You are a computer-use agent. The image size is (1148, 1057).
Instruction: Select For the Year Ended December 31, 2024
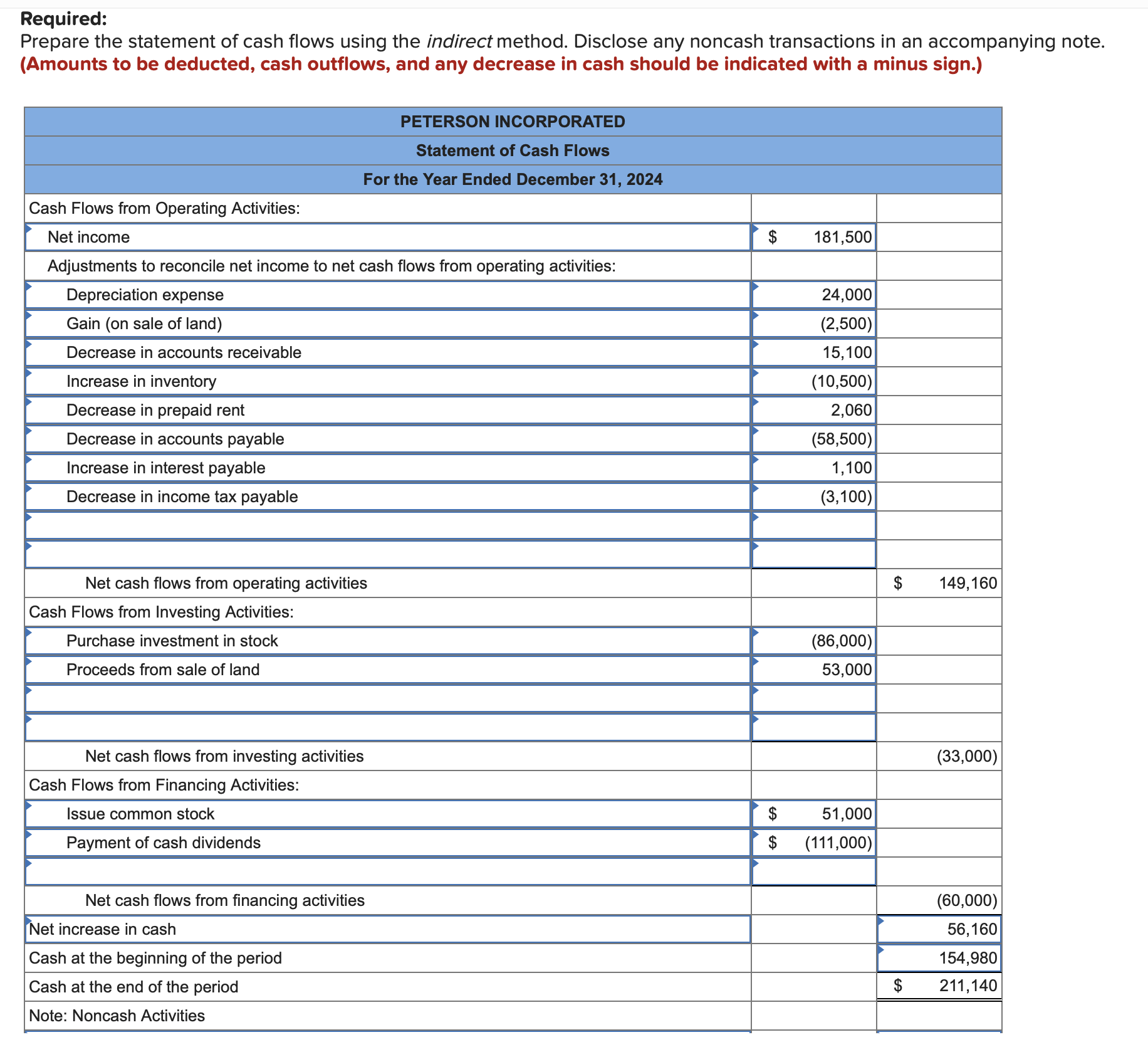click(x=513, y=179)
